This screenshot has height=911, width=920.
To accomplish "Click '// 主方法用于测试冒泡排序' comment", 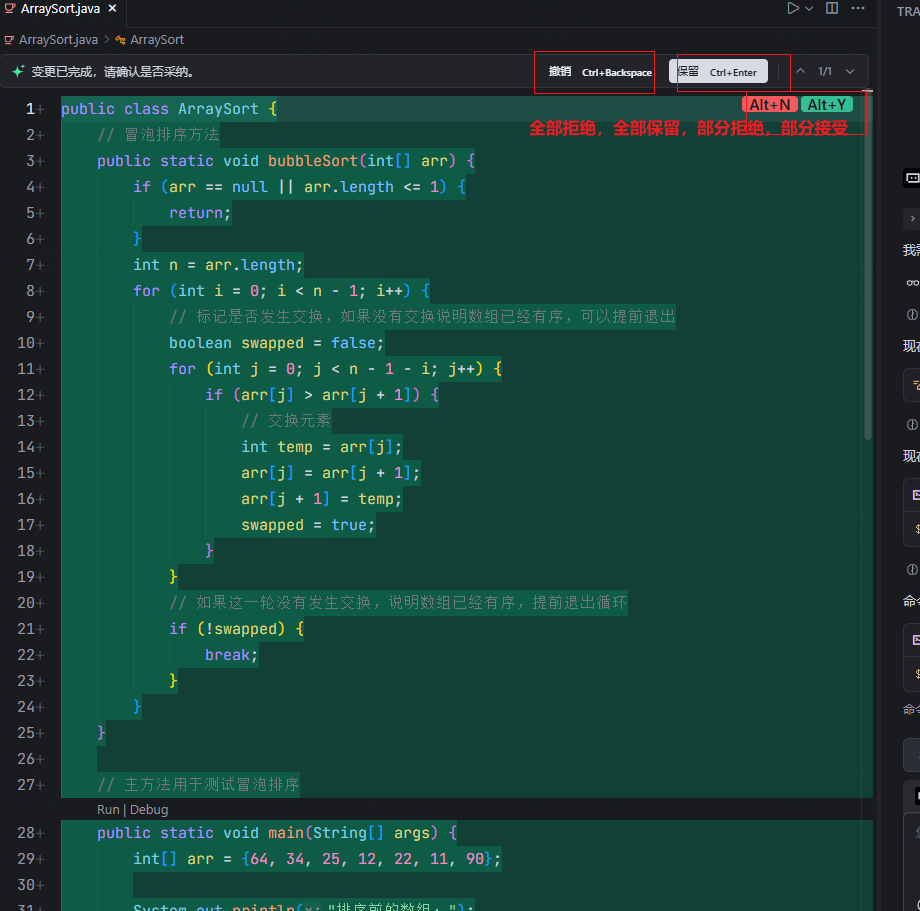I will point(198,785).
